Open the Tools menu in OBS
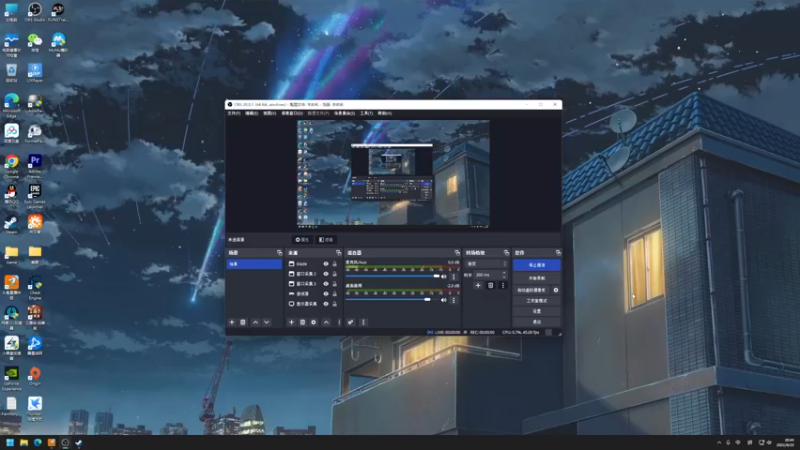The height and width of the screenshot is (450, 800). 366,113
